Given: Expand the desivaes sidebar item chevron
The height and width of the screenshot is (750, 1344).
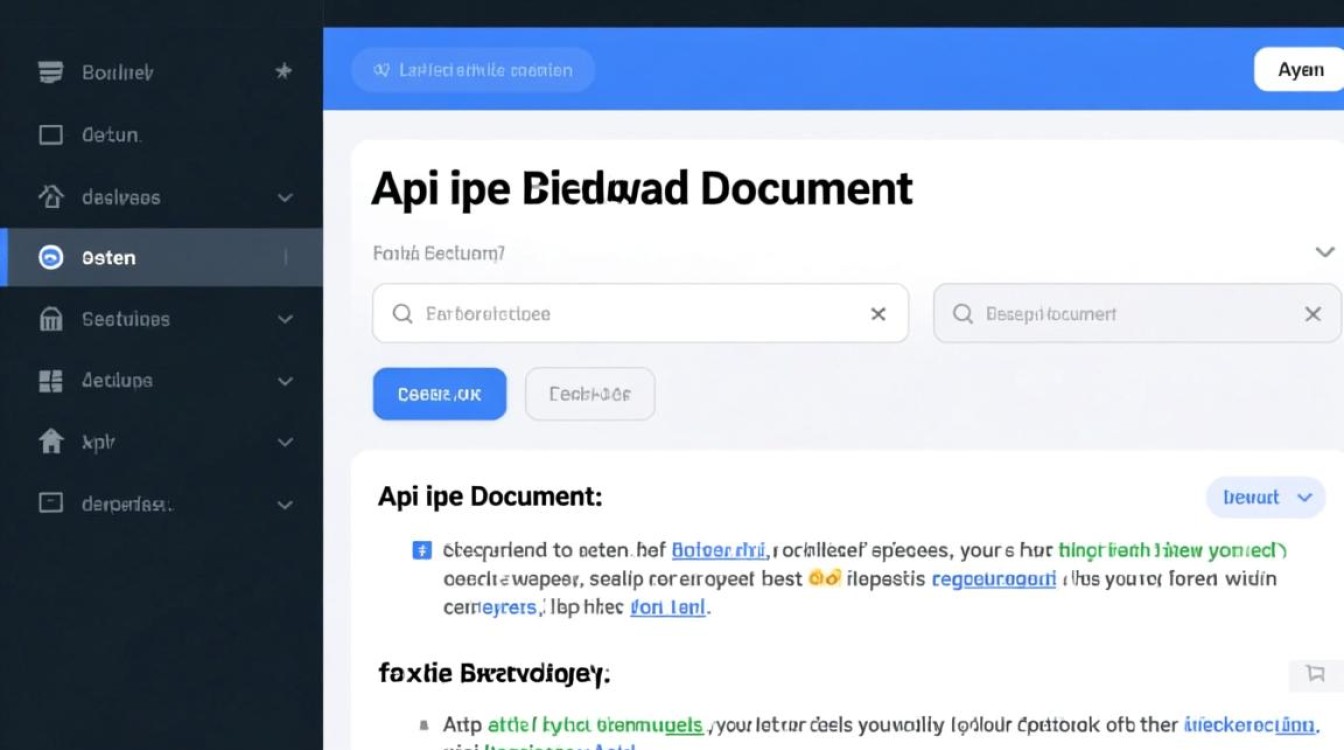Looking at the screenshot, I should (285, 197).
